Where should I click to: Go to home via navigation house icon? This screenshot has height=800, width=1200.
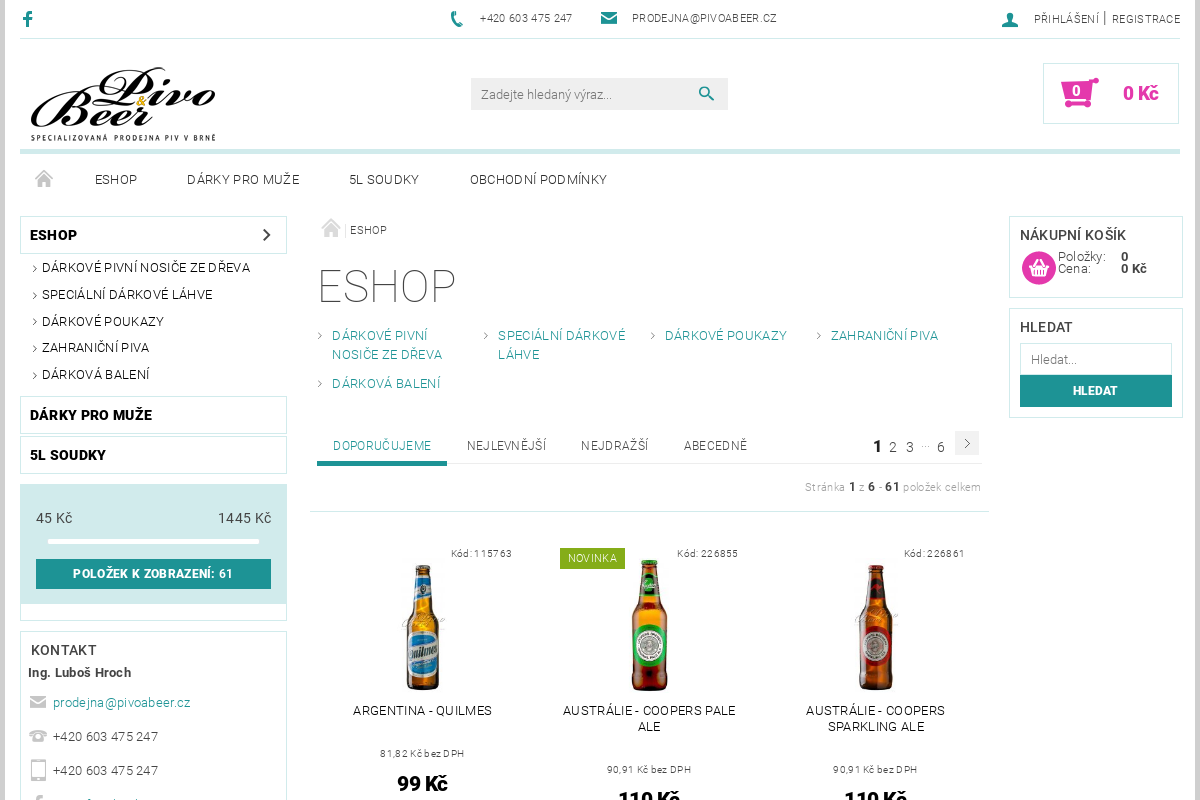coord(44,179)
